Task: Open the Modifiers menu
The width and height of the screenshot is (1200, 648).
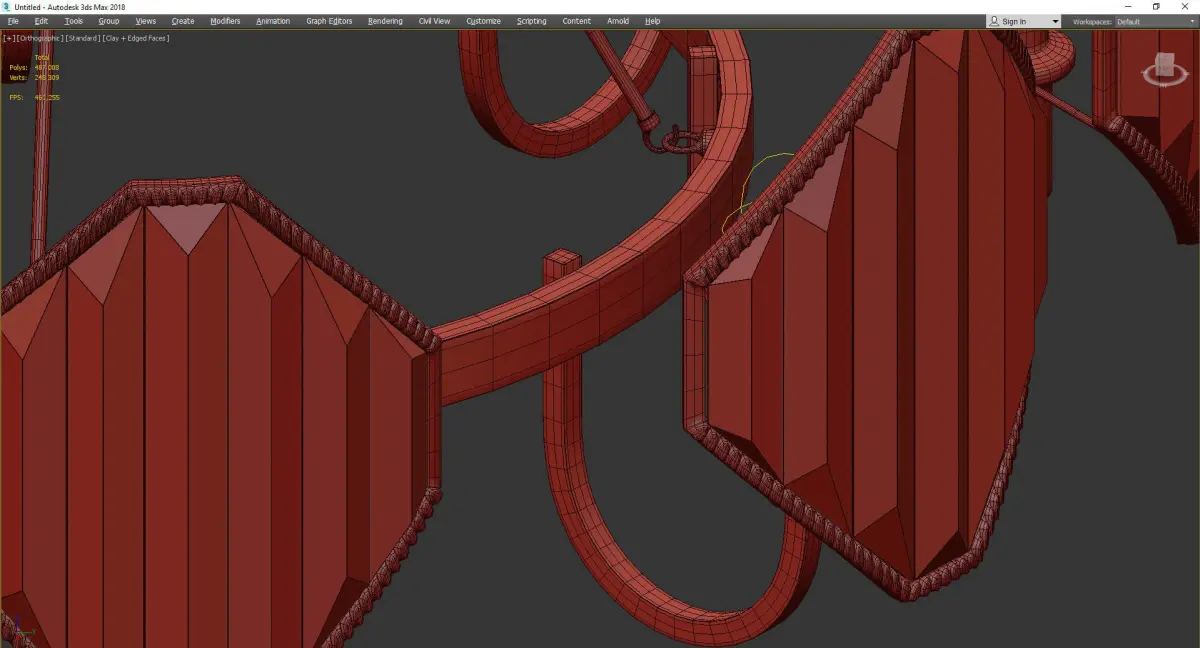Action: pyautogui.click(x=225, y=21)
